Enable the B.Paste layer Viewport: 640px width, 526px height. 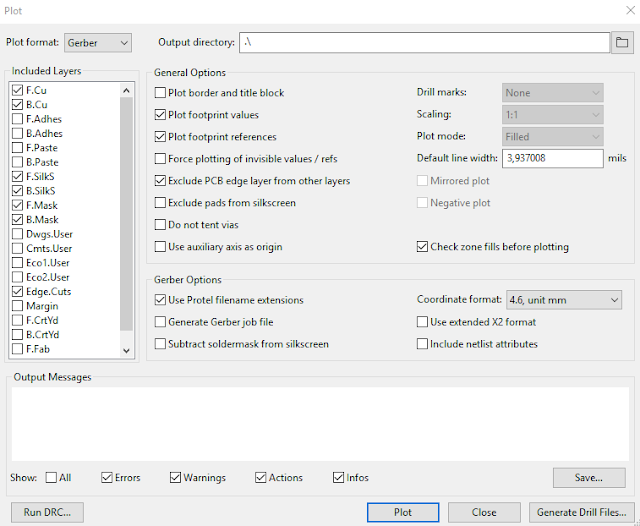(18, 162)
